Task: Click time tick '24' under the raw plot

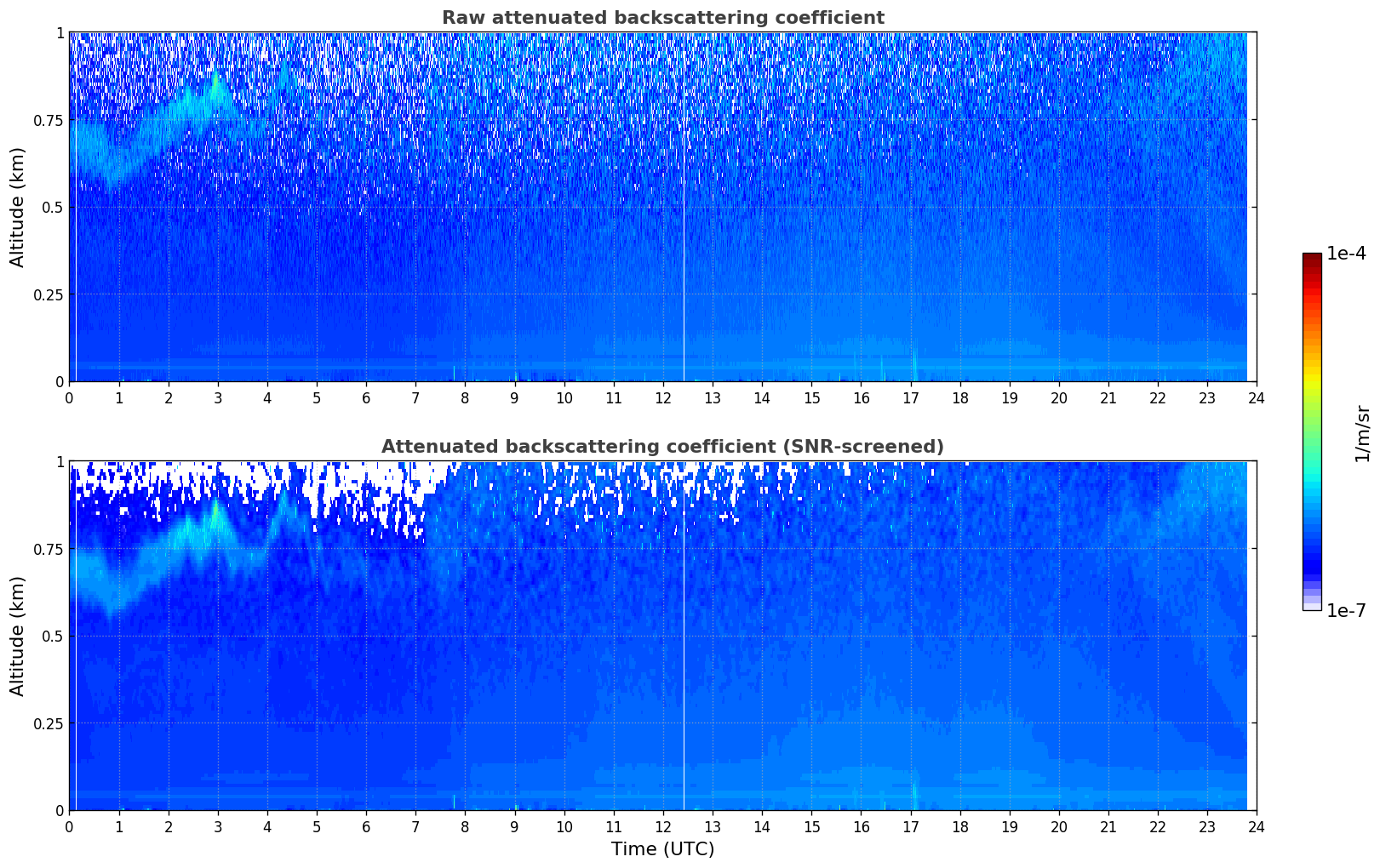Action: tap(1257, 397)
